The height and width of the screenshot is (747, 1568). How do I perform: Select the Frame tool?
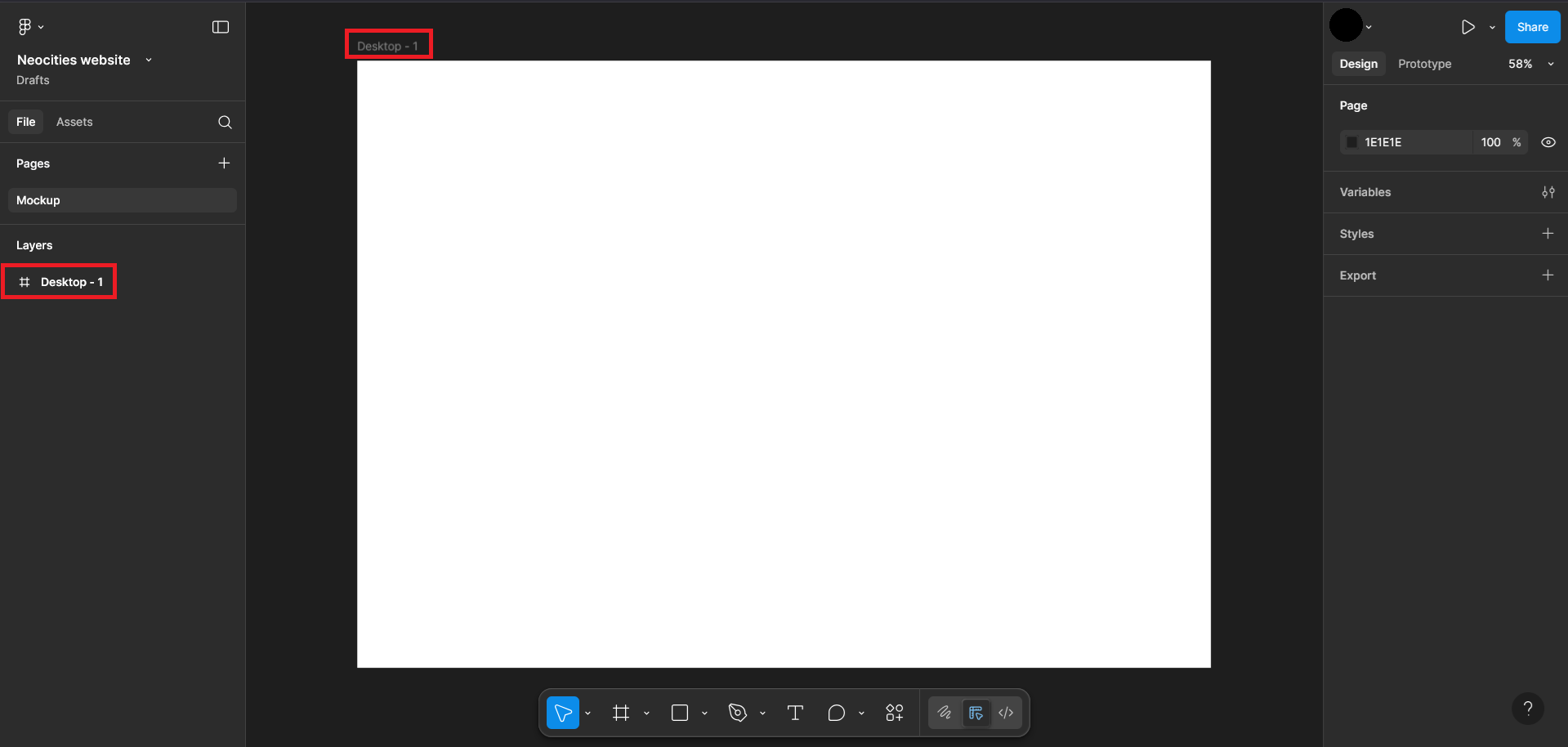point(622,713)
